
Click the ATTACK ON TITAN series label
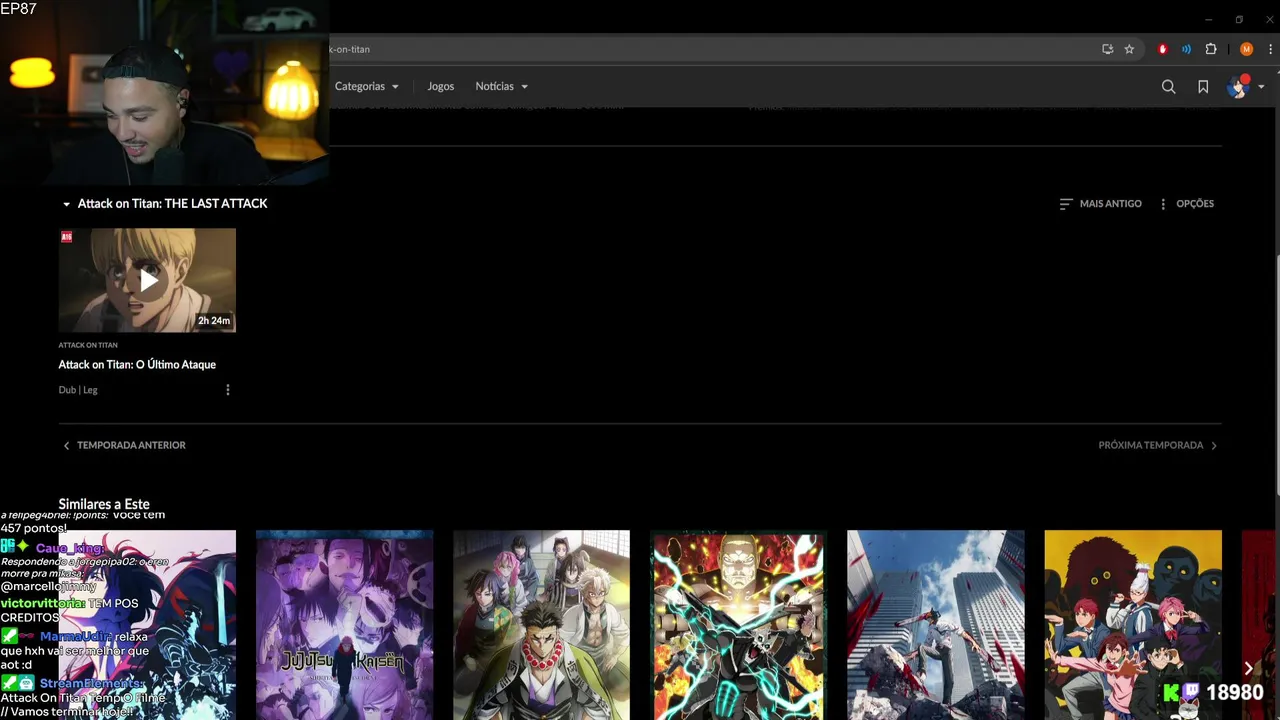click(88, 345)
